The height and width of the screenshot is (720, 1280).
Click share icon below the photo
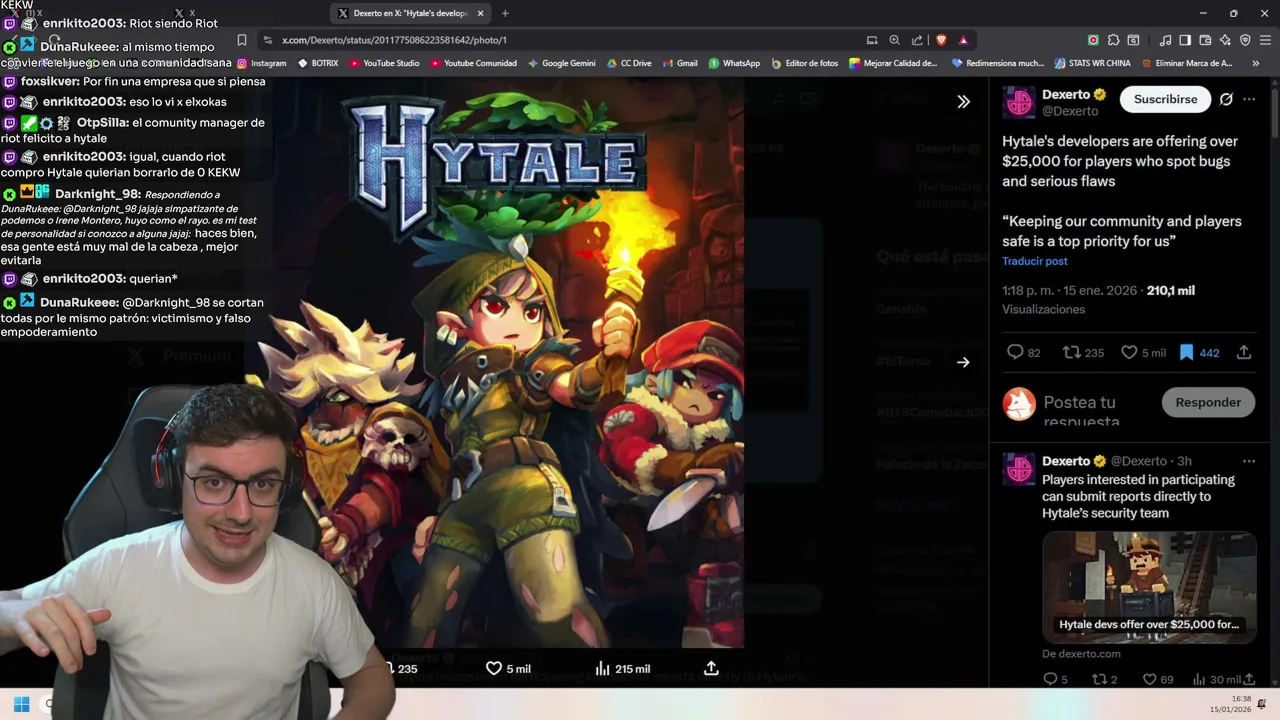711,668
